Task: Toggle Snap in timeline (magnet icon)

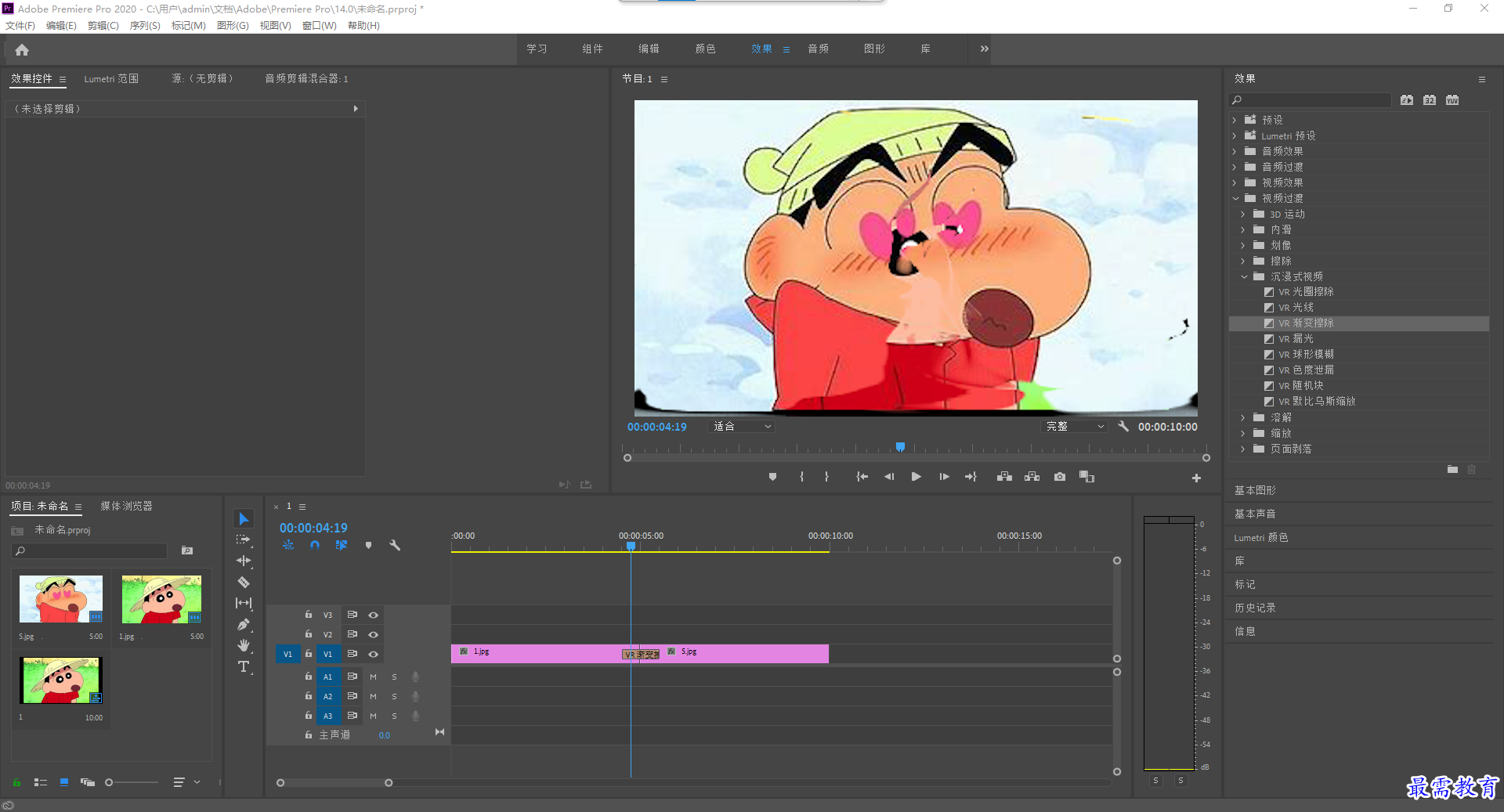Action: (x=315, y=545)
